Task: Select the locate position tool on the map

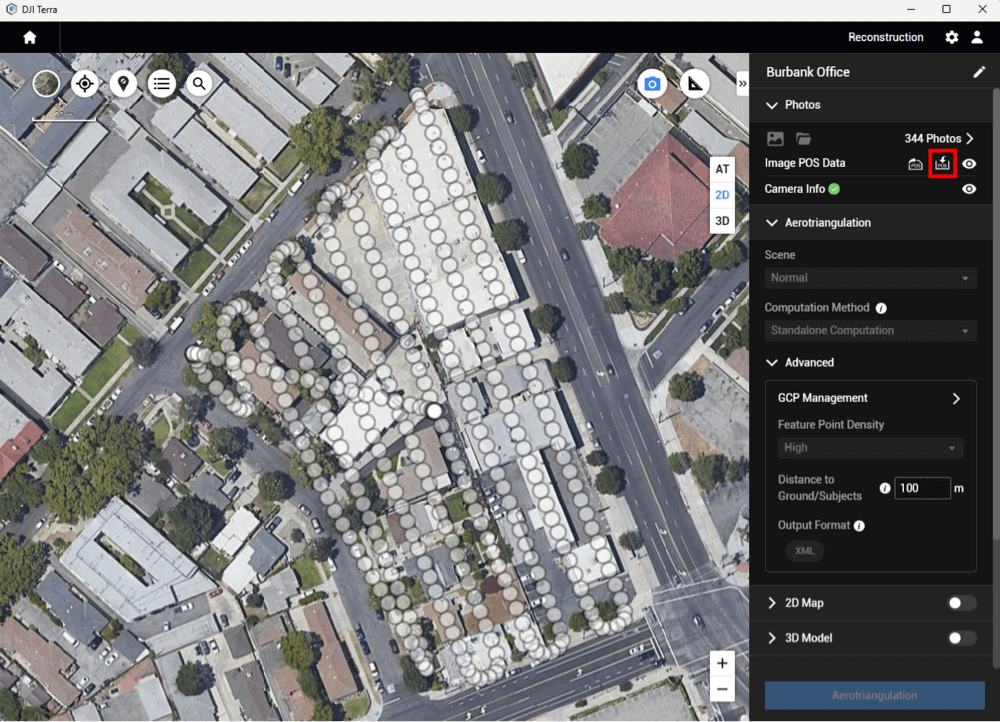Action: tap(85, 84)
